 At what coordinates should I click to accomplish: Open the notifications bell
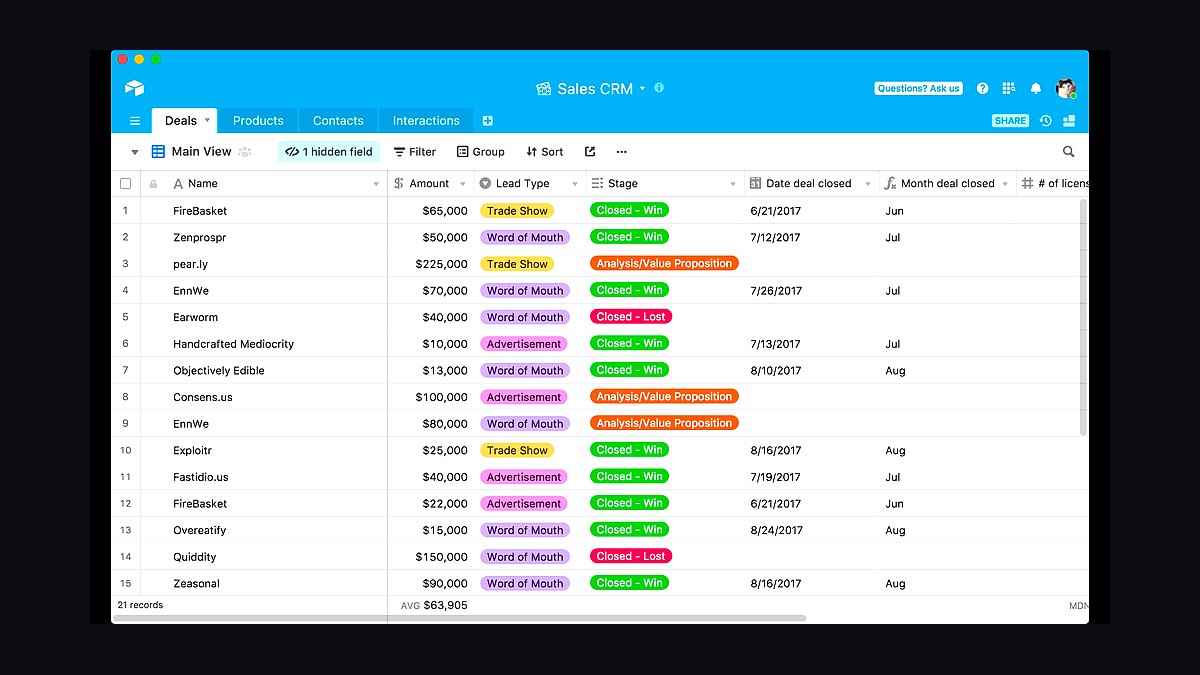1036,89
